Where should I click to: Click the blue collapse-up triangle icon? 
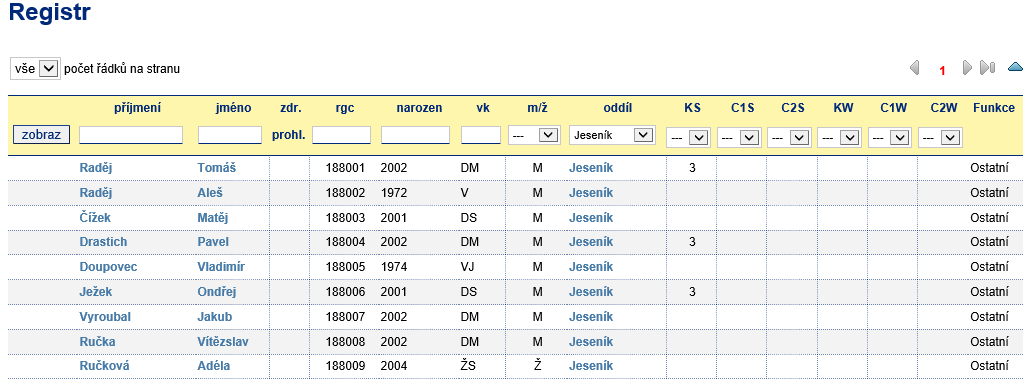[1015, 67]
